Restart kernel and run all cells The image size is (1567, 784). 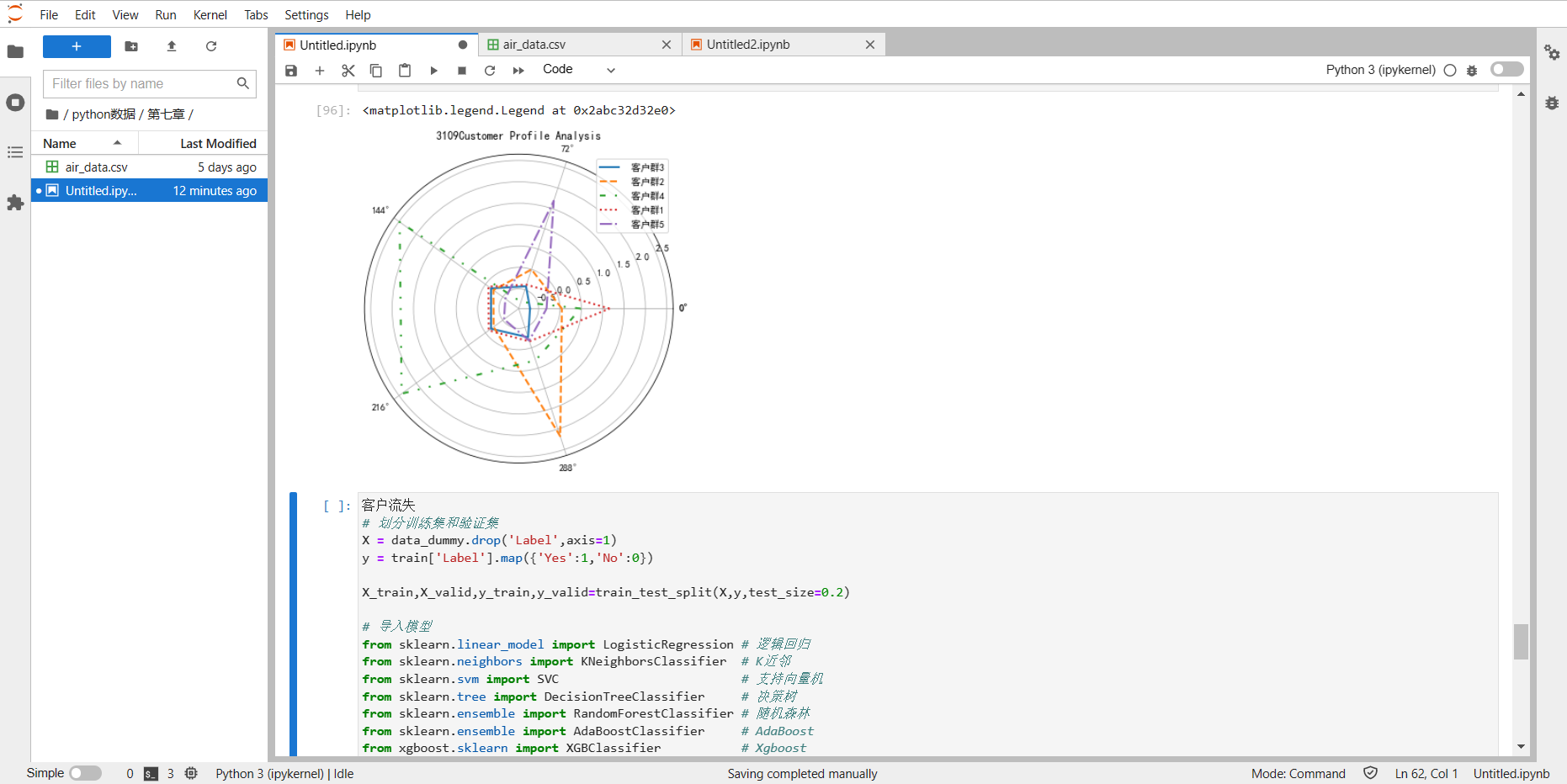click(x=518, y=71)
